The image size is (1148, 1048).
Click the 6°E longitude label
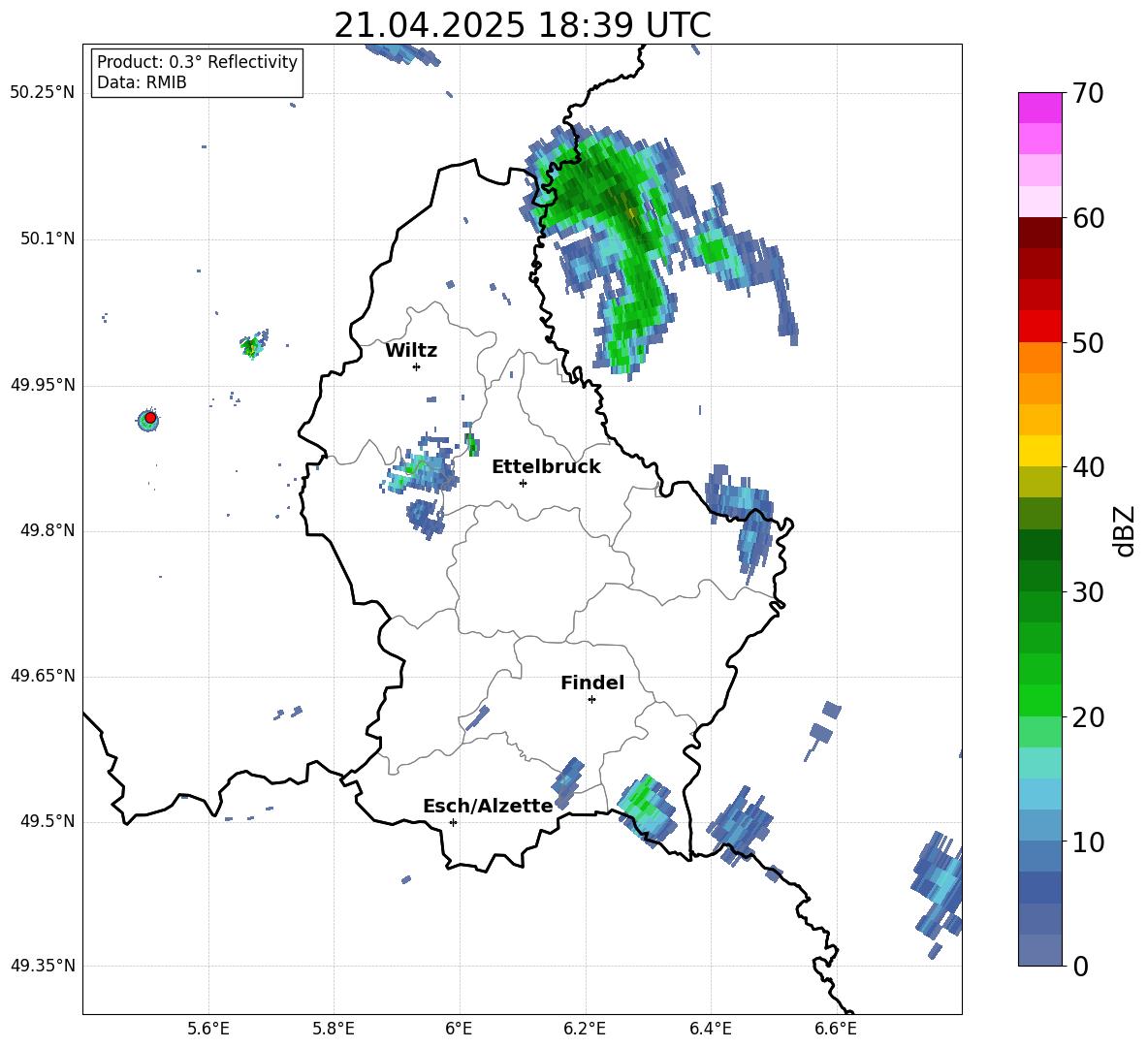pyautogui.click(x=459, y=1029)
